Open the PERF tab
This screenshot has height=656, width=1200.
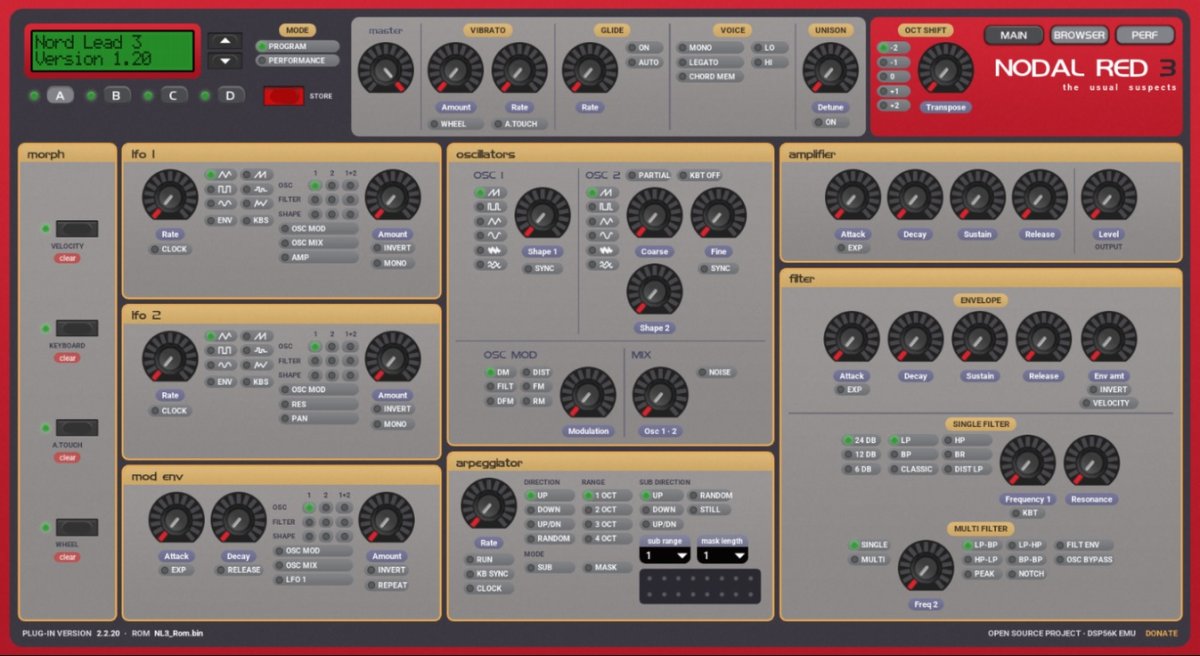1145,35
